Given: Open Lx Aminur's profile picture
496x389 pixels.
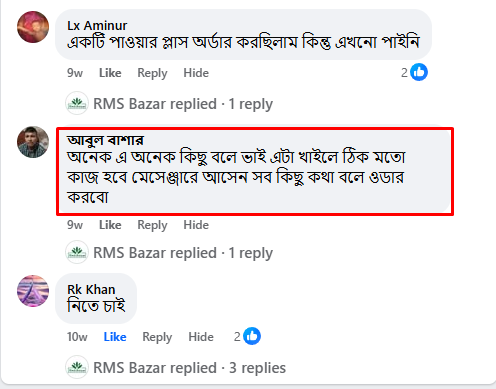Looking at the screenshot, I should coord(33,27).
